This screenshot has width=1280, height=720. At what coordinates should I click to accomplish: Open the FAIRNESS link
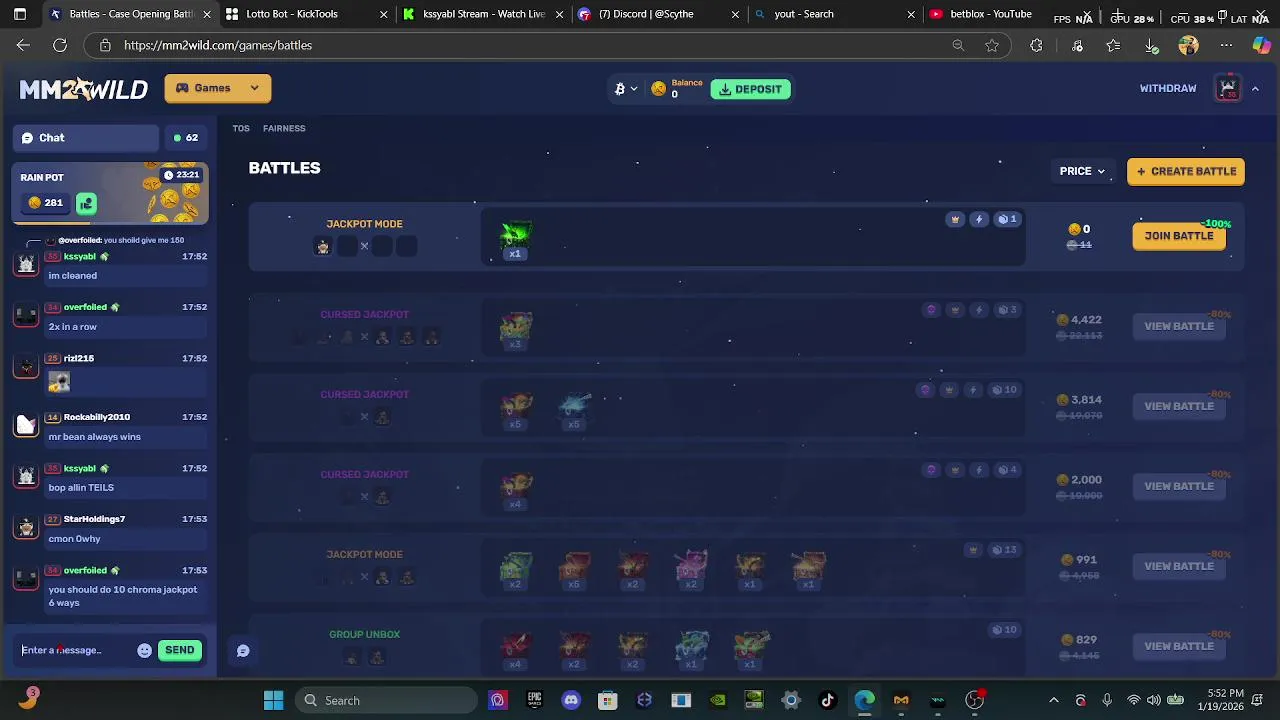click(284, 128)
